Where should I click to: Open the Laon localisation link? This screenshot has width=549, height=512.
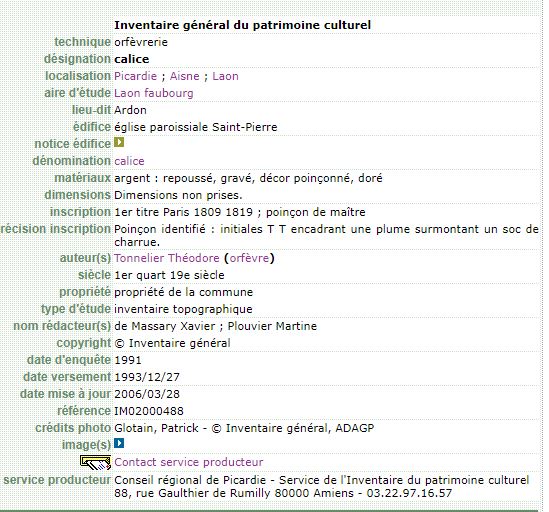tap(225, 76)
